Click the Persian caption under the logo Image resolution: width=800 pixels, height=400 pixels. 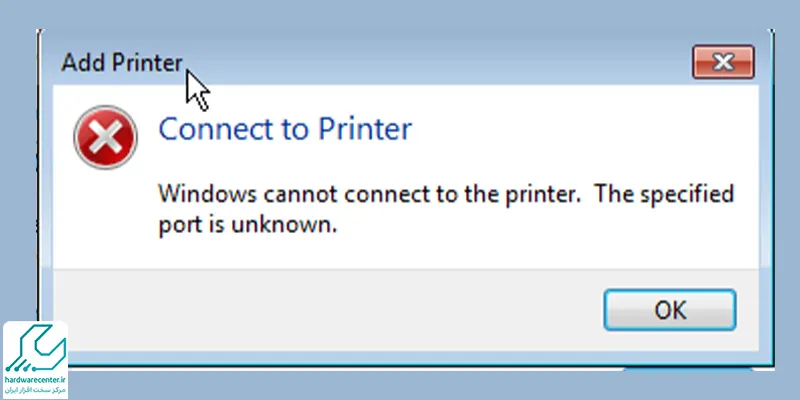(x=35, y=390)
